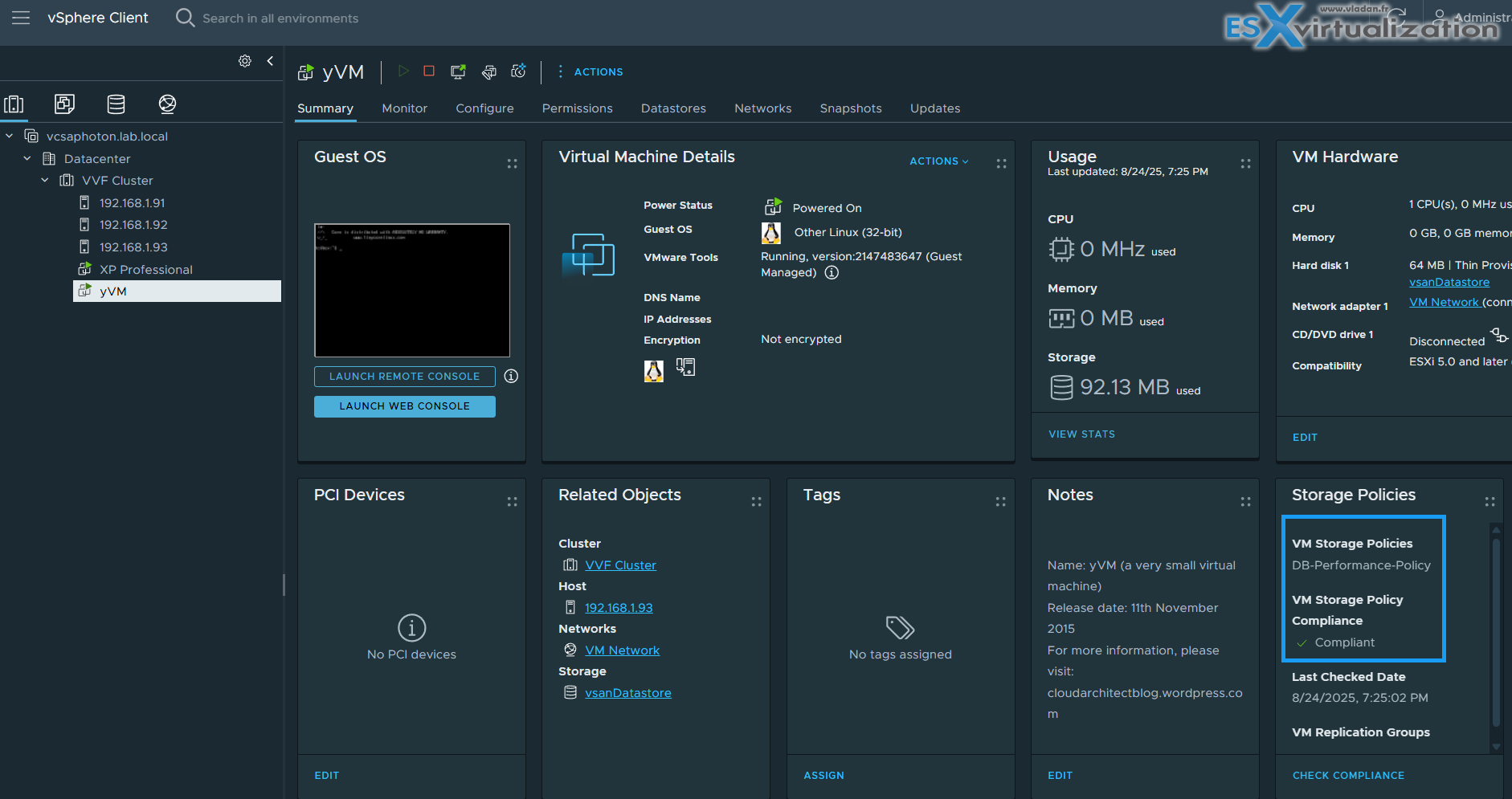Select host 192.168.1.91 in the tree
This screenshot has height=799, width=1512.
[x=132, y=203]
